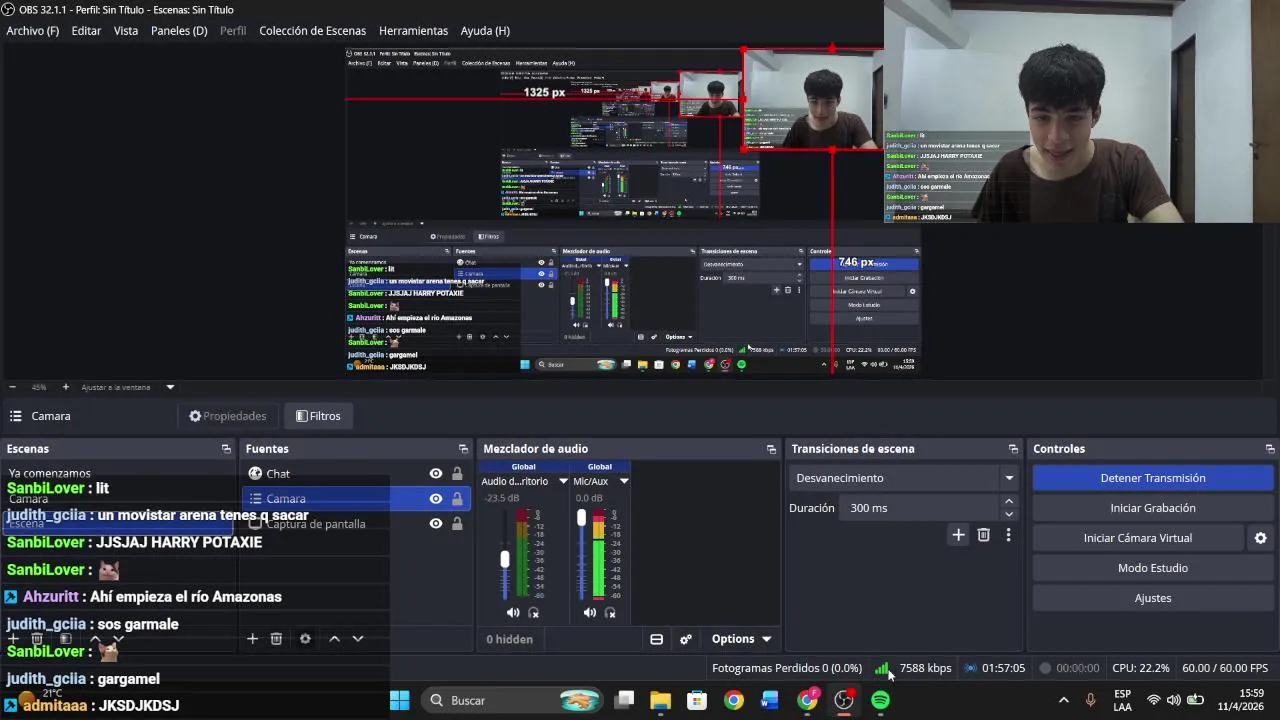This screenshot has width=1280, height=720.
Task: Delete the transition with trash icon
Action: (x=984, y=535)
